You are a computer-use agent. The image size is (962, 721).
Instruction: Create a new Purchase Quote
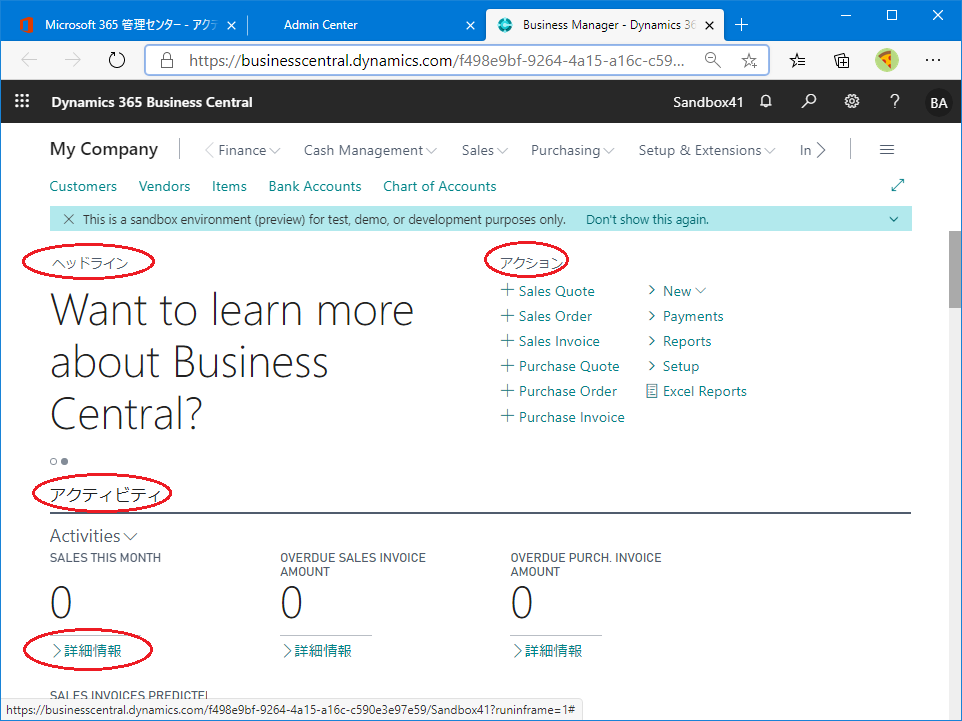[560, 366]
